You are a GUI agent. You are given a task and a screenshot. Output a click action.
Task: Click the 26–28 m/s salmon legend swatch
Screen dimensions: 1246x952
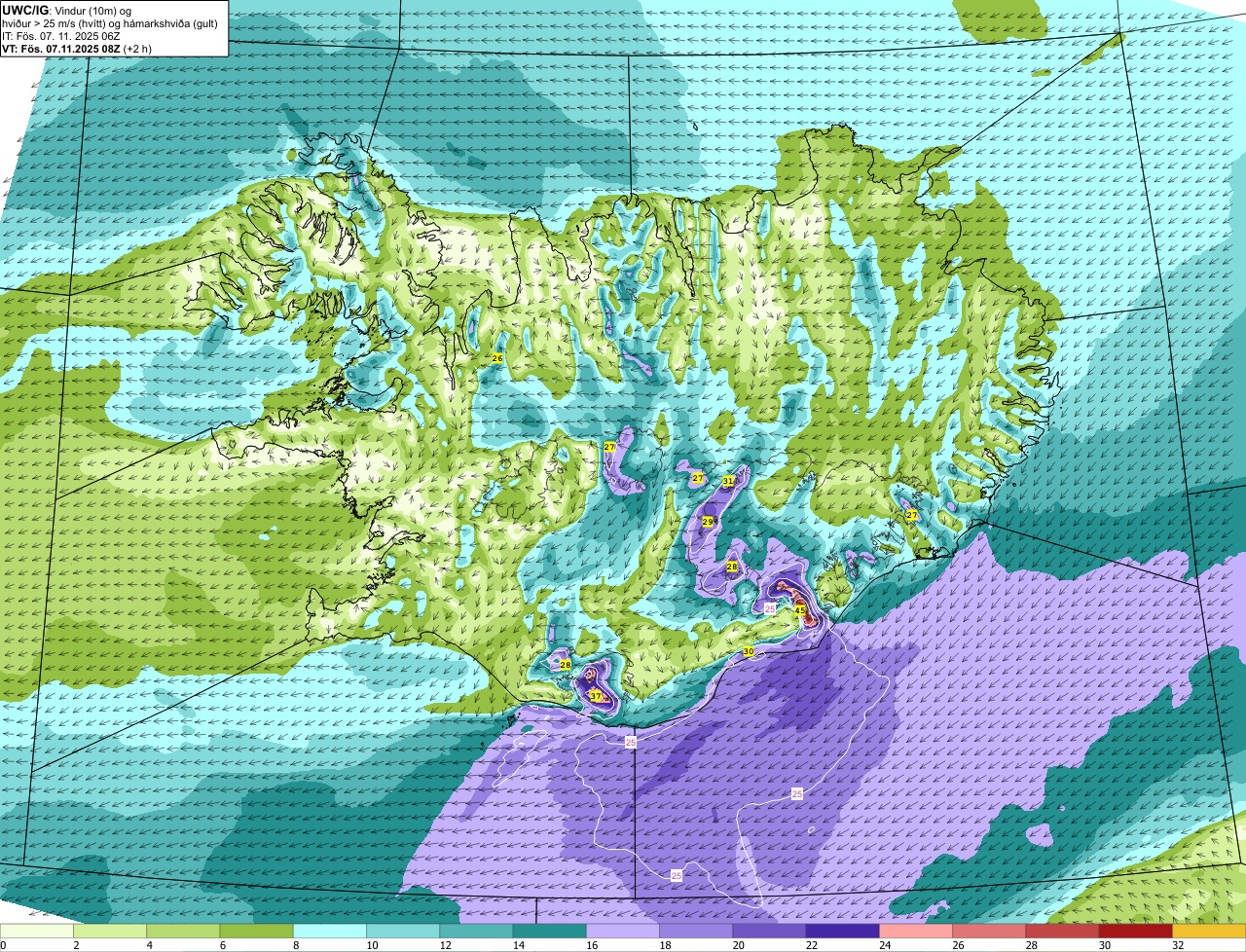990,931
